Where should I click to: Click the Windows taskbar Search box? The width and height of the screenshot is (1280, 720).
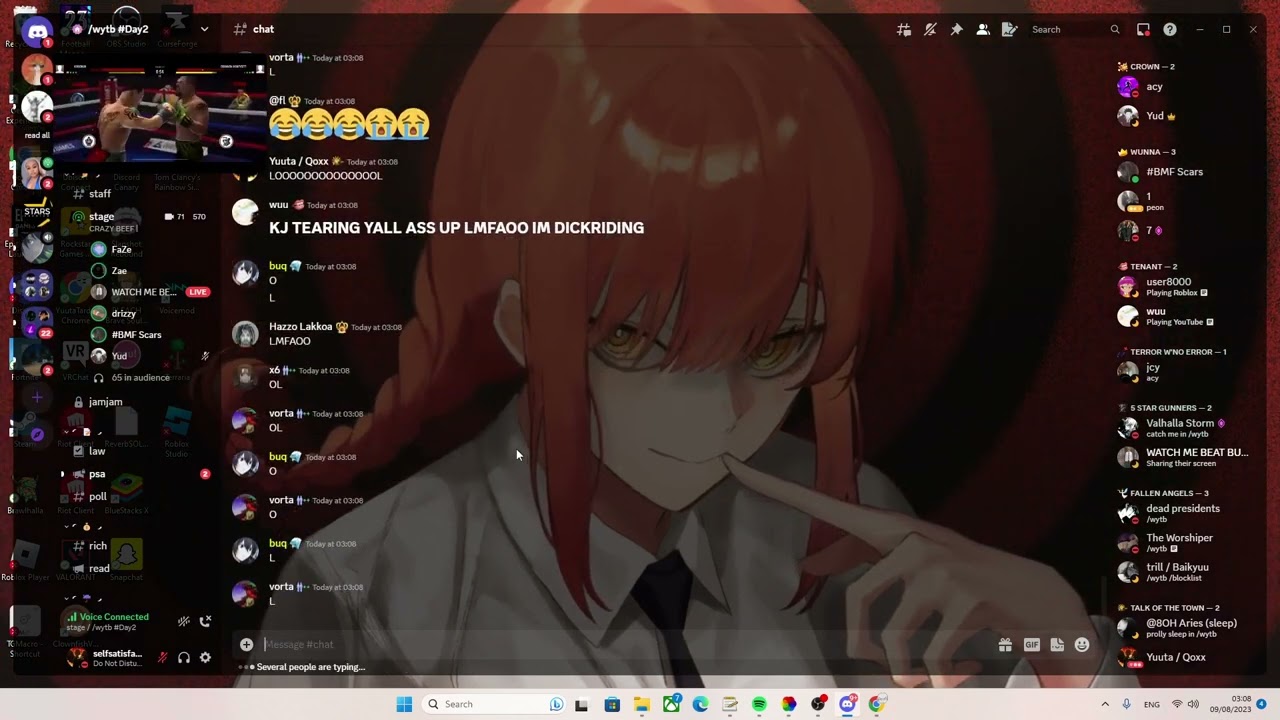494,704
